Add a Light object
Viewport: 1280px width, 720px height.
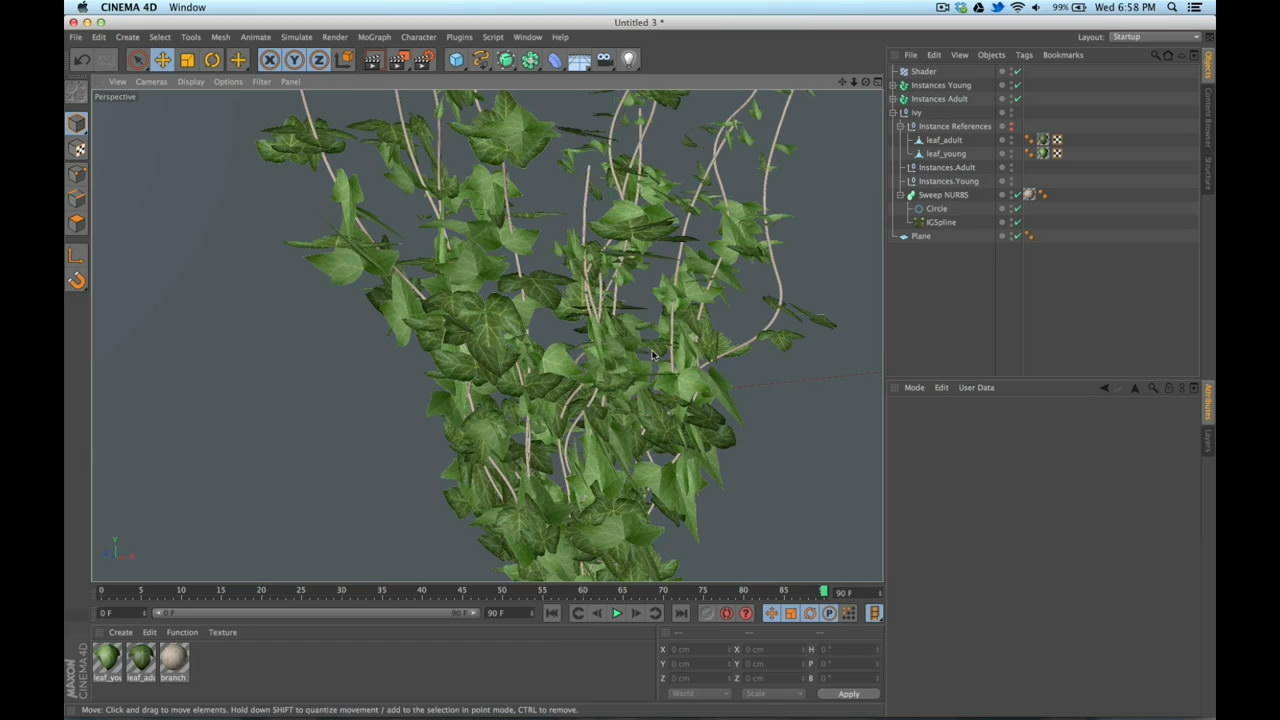629,60
